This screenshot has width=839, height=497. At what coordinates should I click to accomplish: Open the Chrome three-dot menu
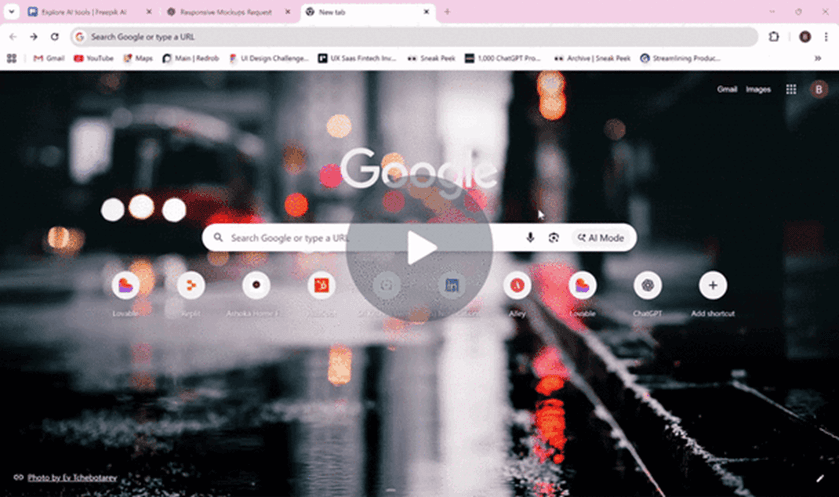(x=826, y=37)
